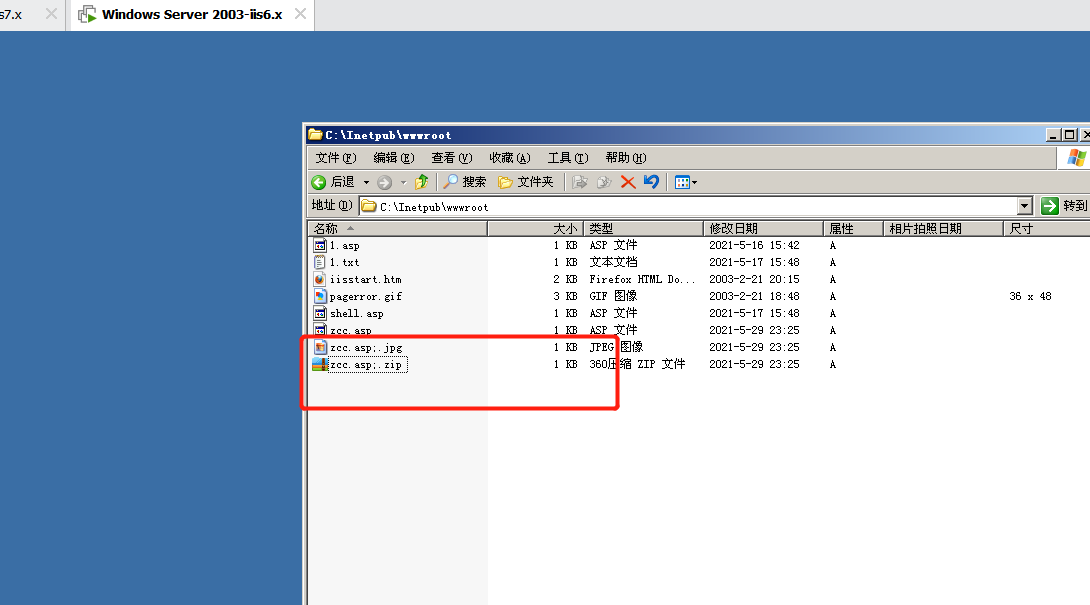The image size is (1090, 605).
Task: Open the Forward history dropdown arrow
Action: [x=403, y=182]
